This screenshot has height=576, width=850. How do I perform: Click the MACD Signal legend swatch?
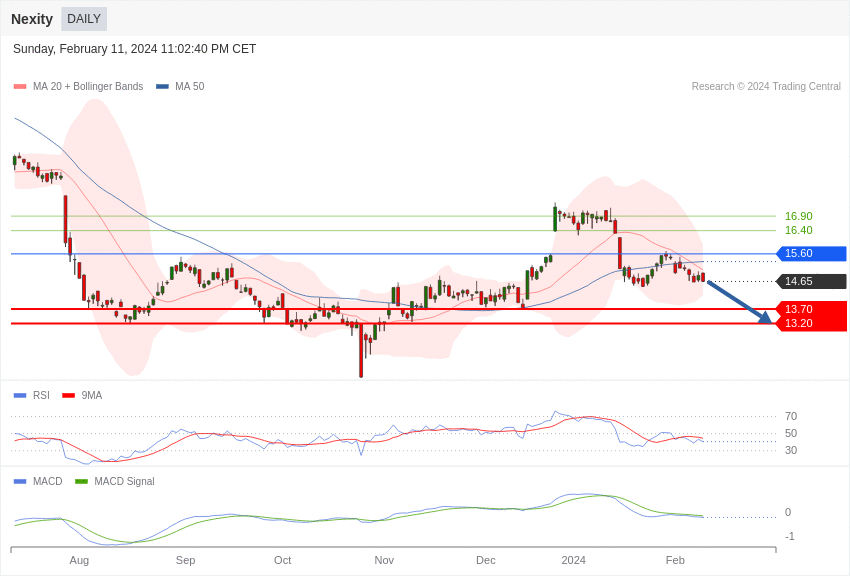81,481
